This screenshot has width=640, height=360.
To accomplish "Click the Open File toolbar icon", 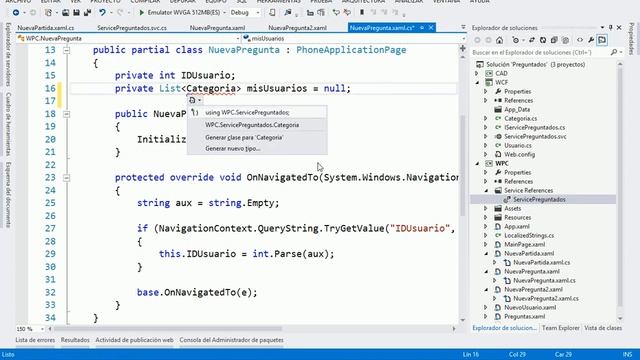I will pyautogui.click(x=65, y=13).
